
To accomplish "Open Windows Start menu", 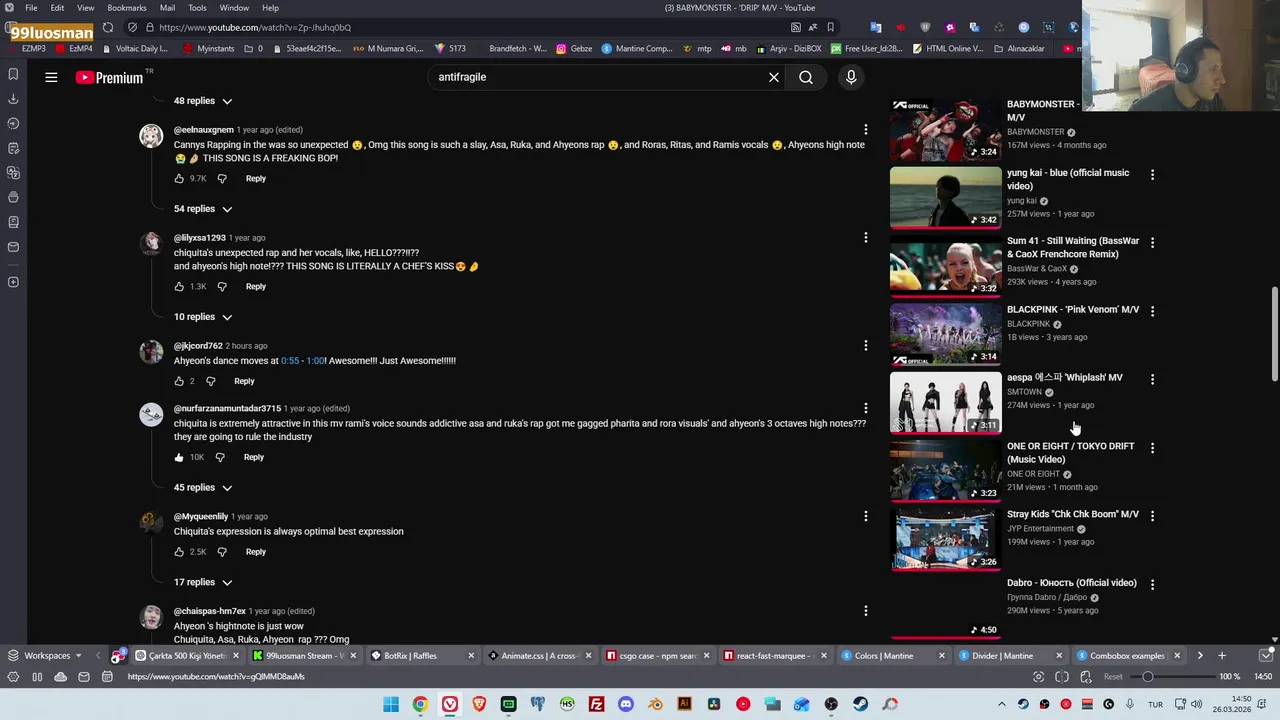I will [x=391, y=704].
